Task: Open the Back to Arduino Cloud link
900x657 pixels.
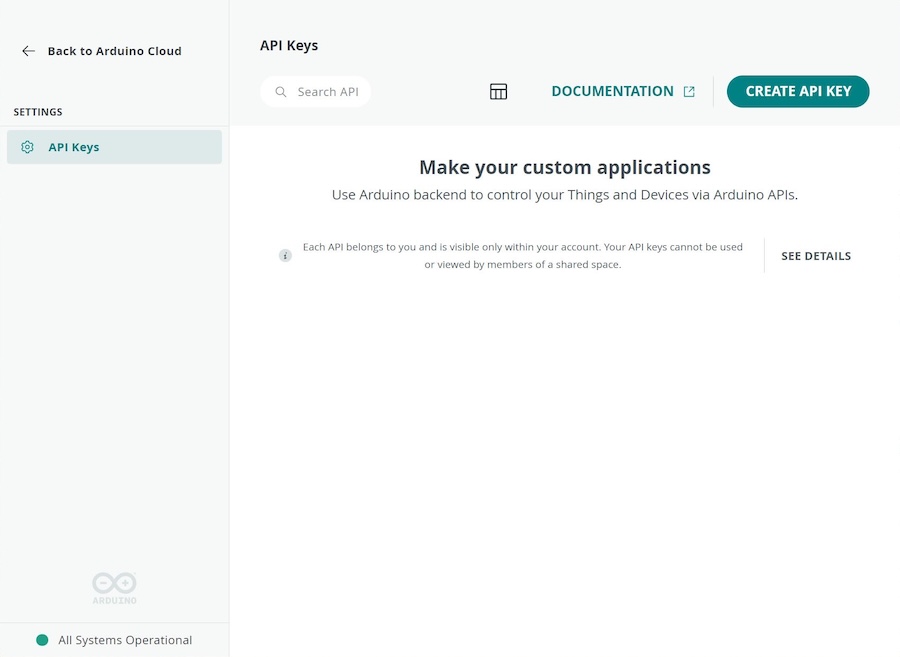Action: pos(114,51)
